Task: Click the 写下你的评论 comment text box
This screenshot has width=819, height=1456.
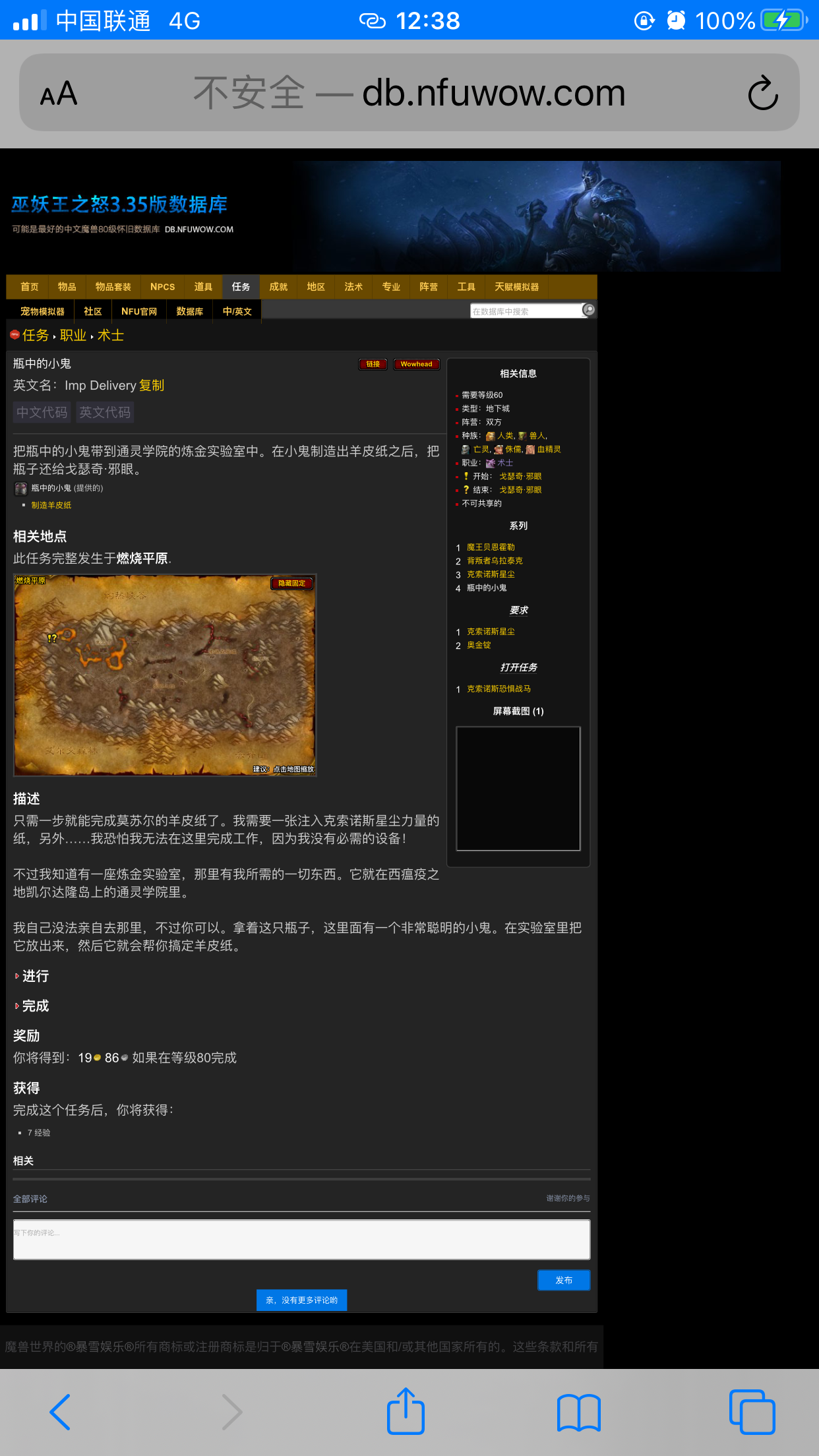Action: pos(301,1239)
